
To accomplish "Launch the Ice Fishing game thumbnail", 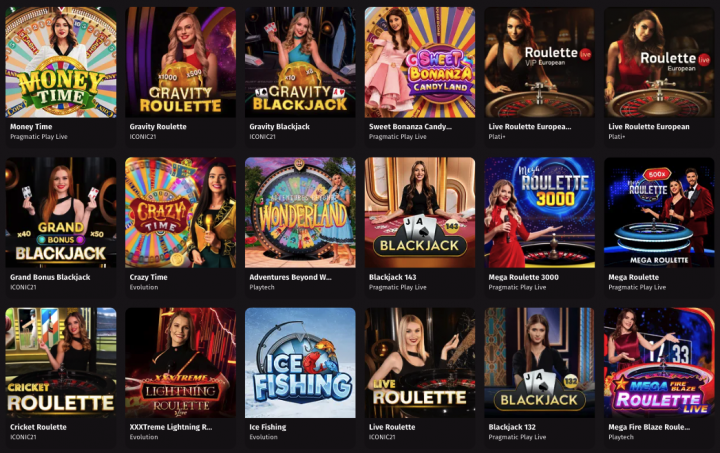I will point(300,363).
